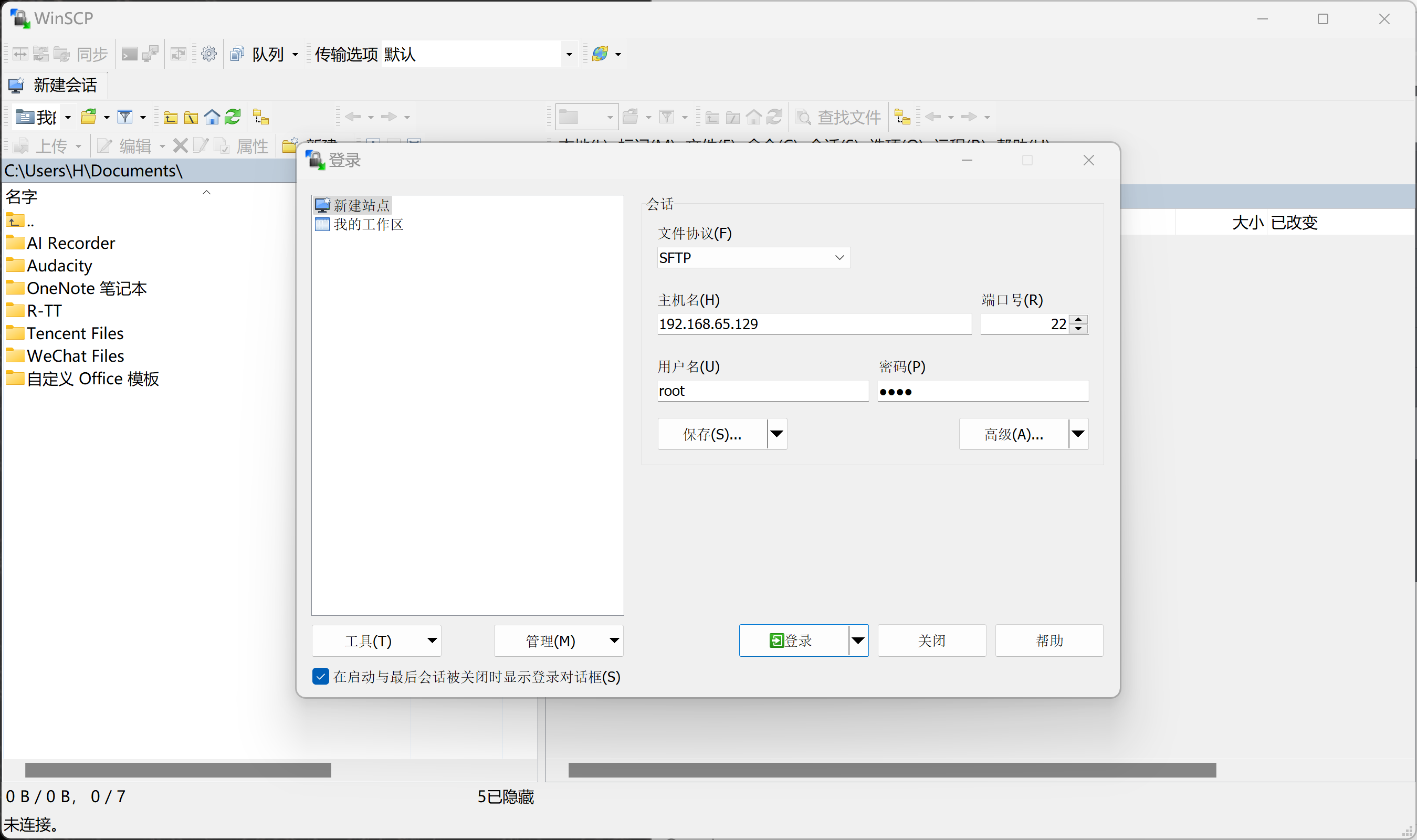The height and width of the screenshot is (840, 1417).
Task: Click the 主机名 field with 192.168.65.129
Action: click(814, 324)
